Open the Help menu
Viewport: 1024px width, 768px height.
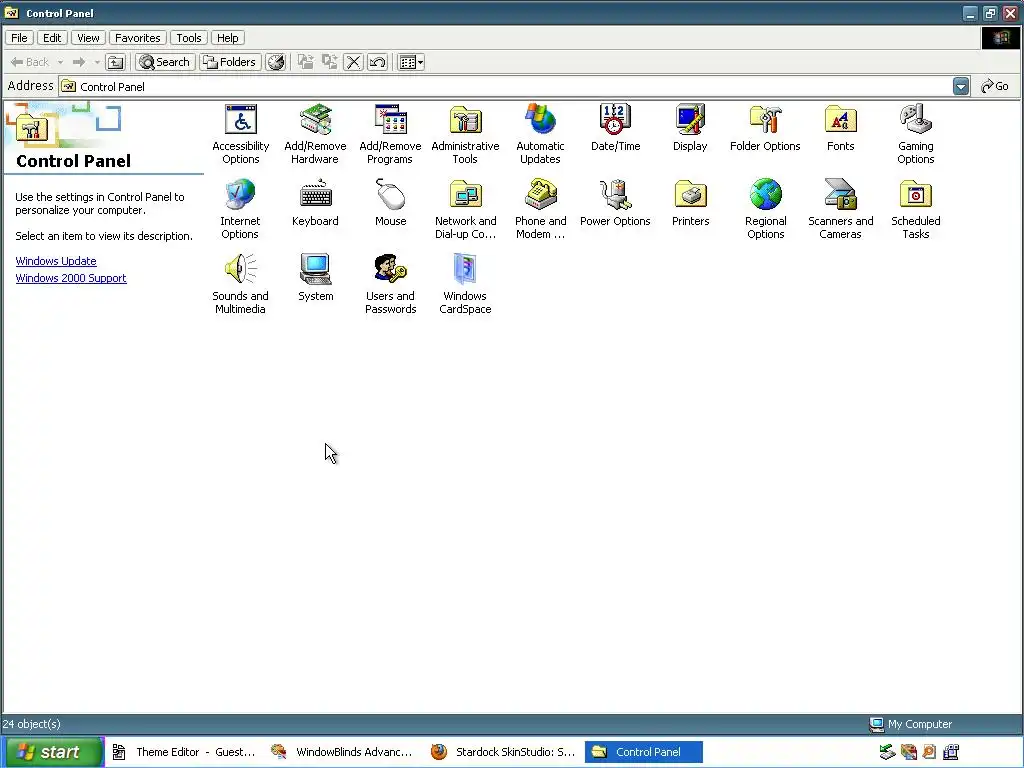click(228, 38)
